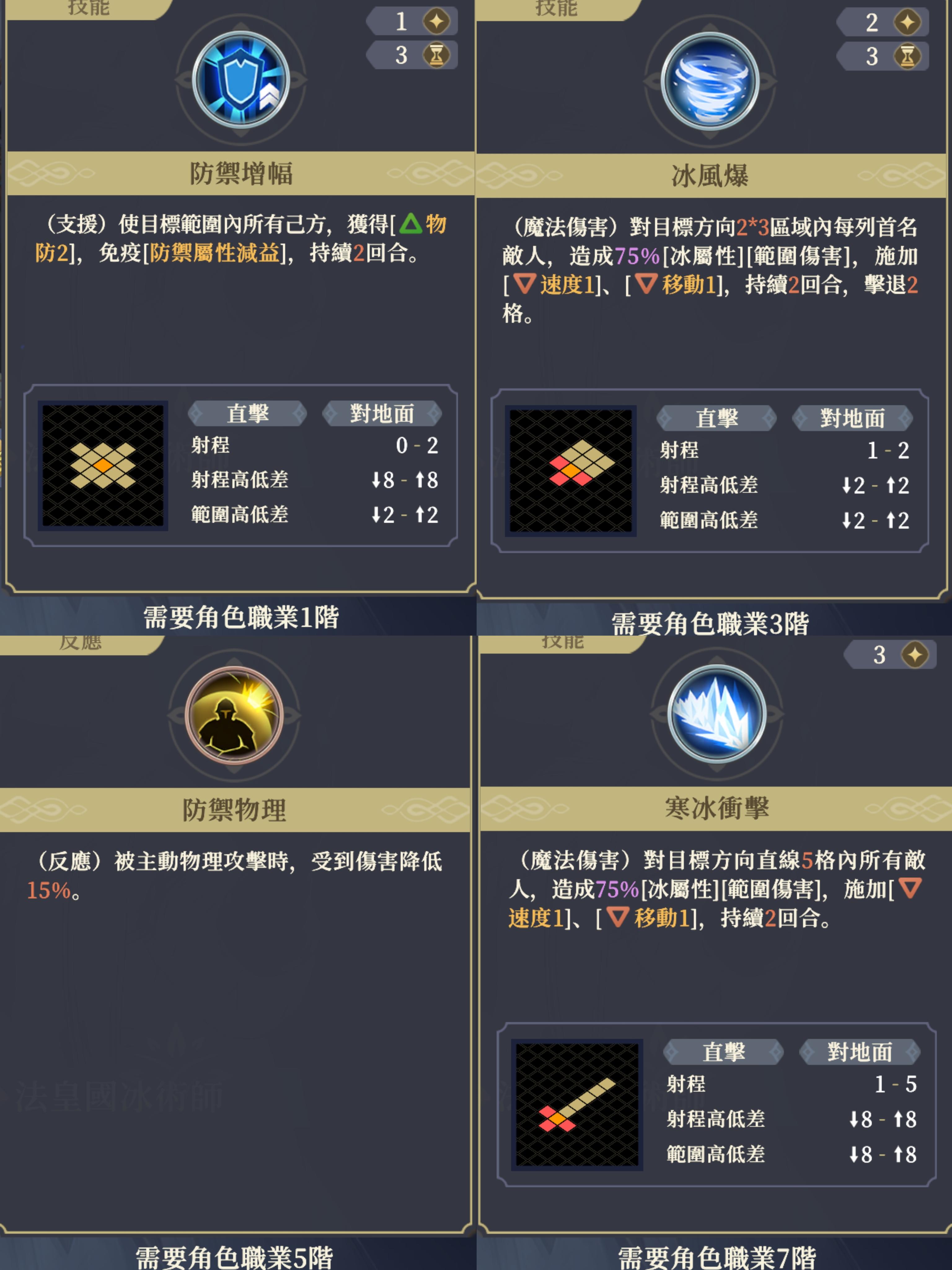Click the hourglass cooldown icon on 防禦增幅
The height and width of the screenshot is (1270, 952).
[x=436, y=55]
